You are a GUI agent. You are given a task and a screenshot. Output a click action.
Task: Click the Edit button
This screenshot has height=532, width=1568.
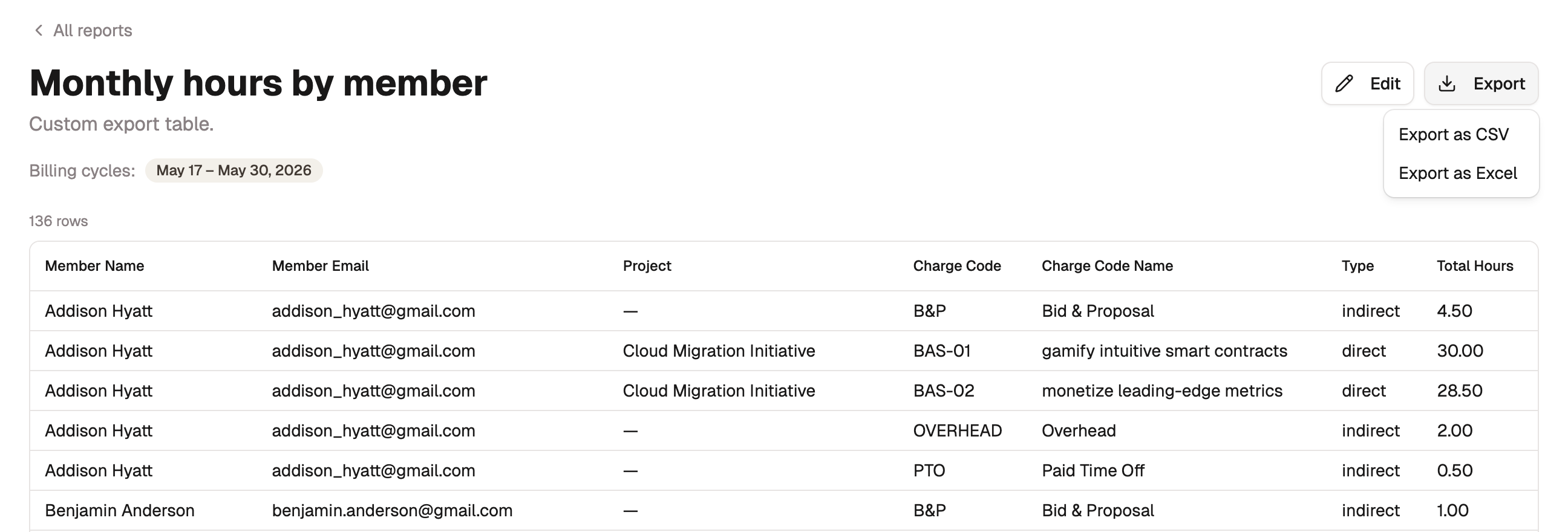(1367, 83)
